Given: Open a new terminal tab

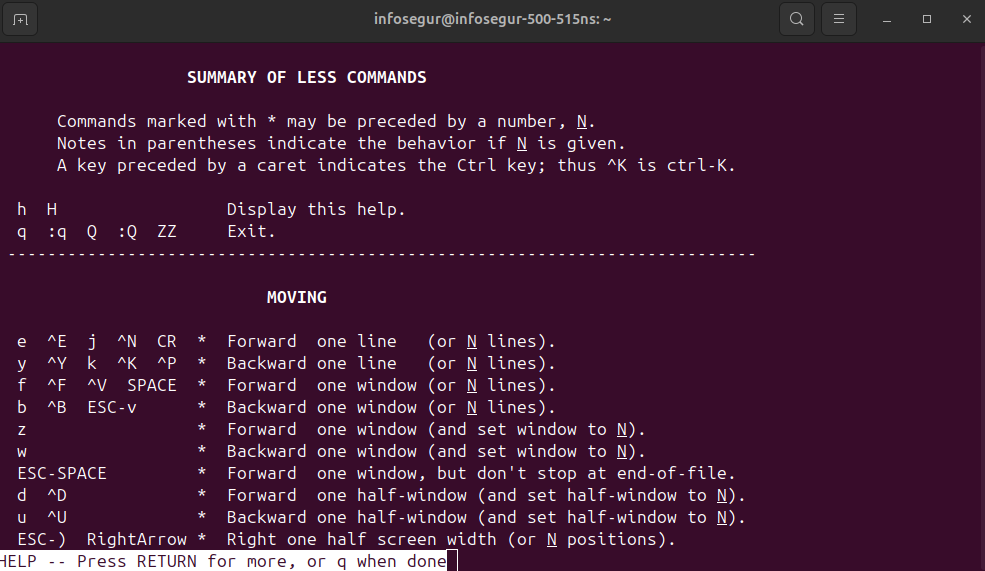Looking at the screenshot, I should (x=21, y=19).
